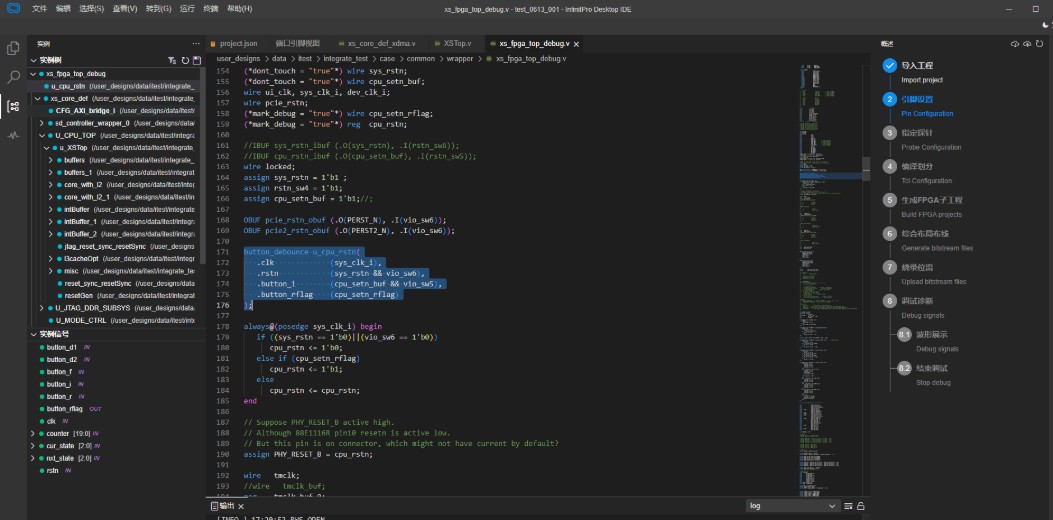Toggle the output scroll lock icon

(860, 506)
